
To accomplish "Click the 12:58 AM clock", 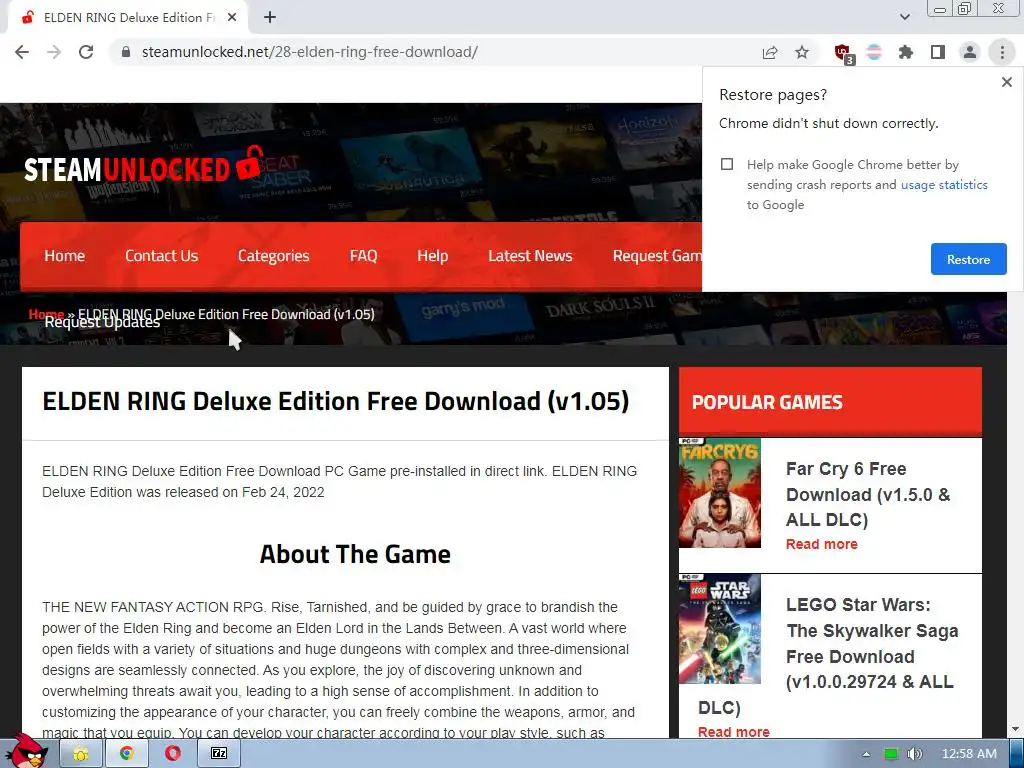I will (969, 754).
